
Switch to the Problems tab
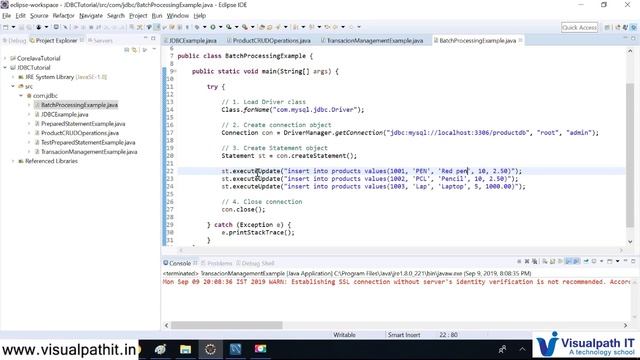coord(216,263)
